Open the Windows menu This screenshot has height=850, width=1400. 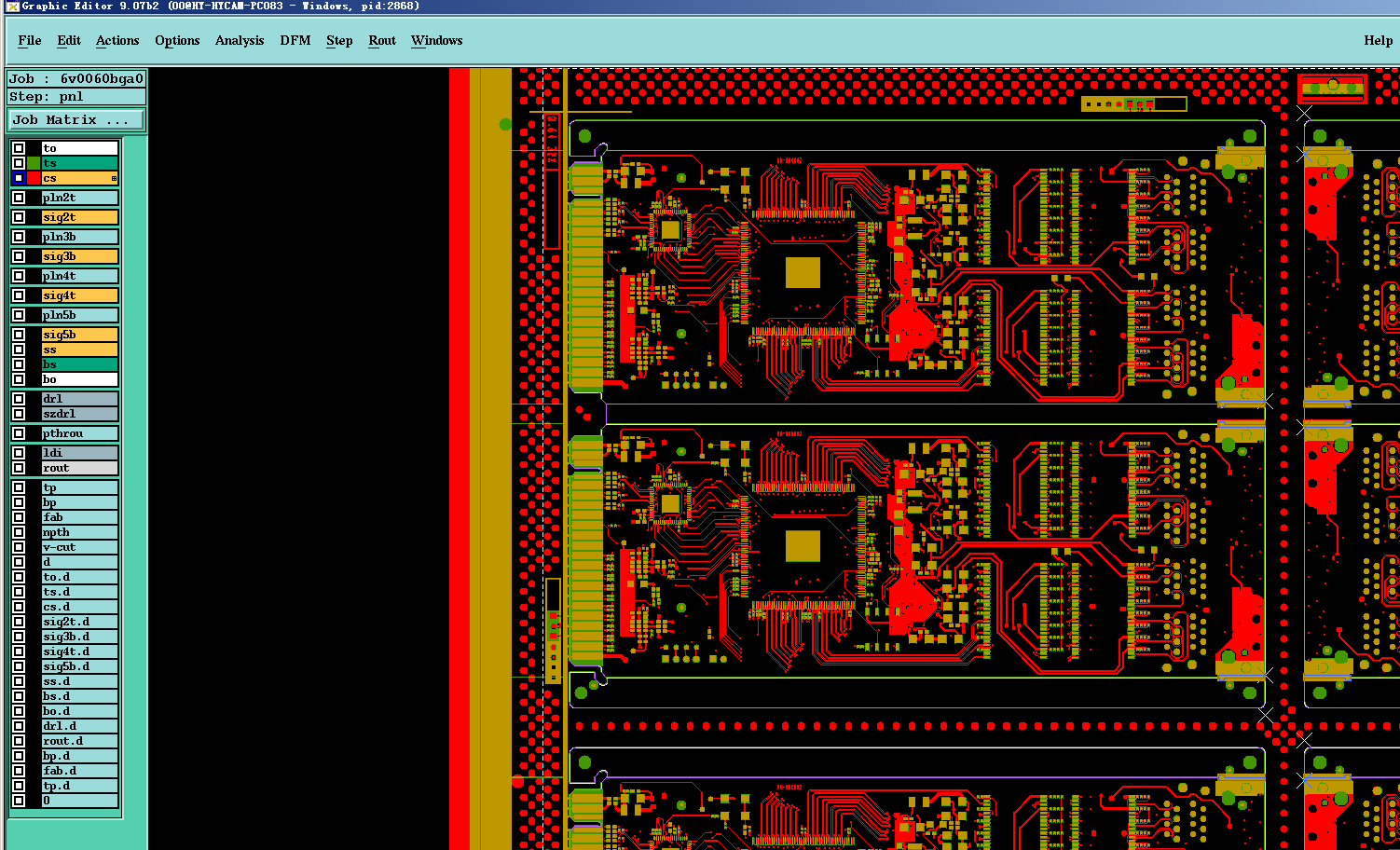436,40
